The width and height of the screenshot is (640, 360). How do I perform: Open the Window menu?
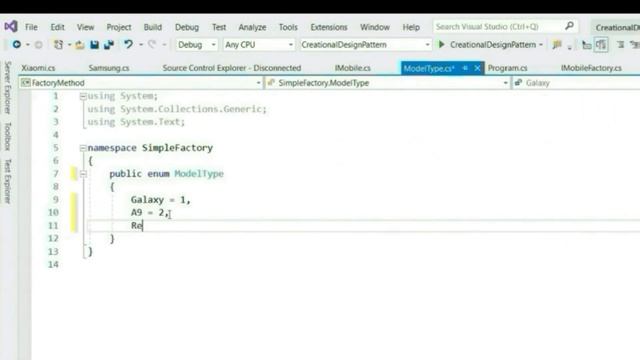tap(375, 27)
